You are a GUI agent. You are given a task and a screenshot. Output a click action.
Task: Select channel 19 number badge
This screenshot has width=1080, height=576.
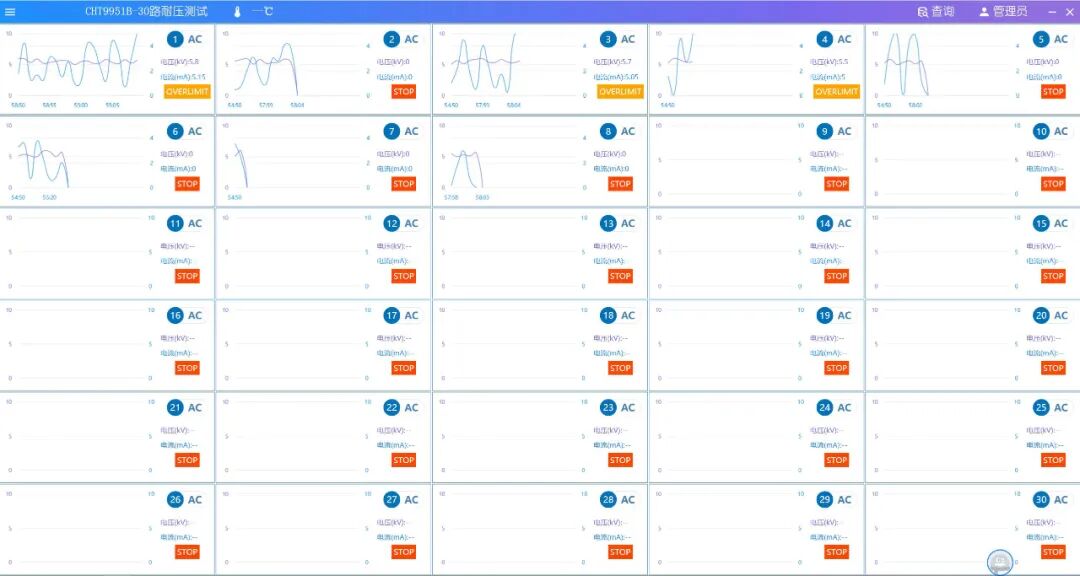[824, 316]
